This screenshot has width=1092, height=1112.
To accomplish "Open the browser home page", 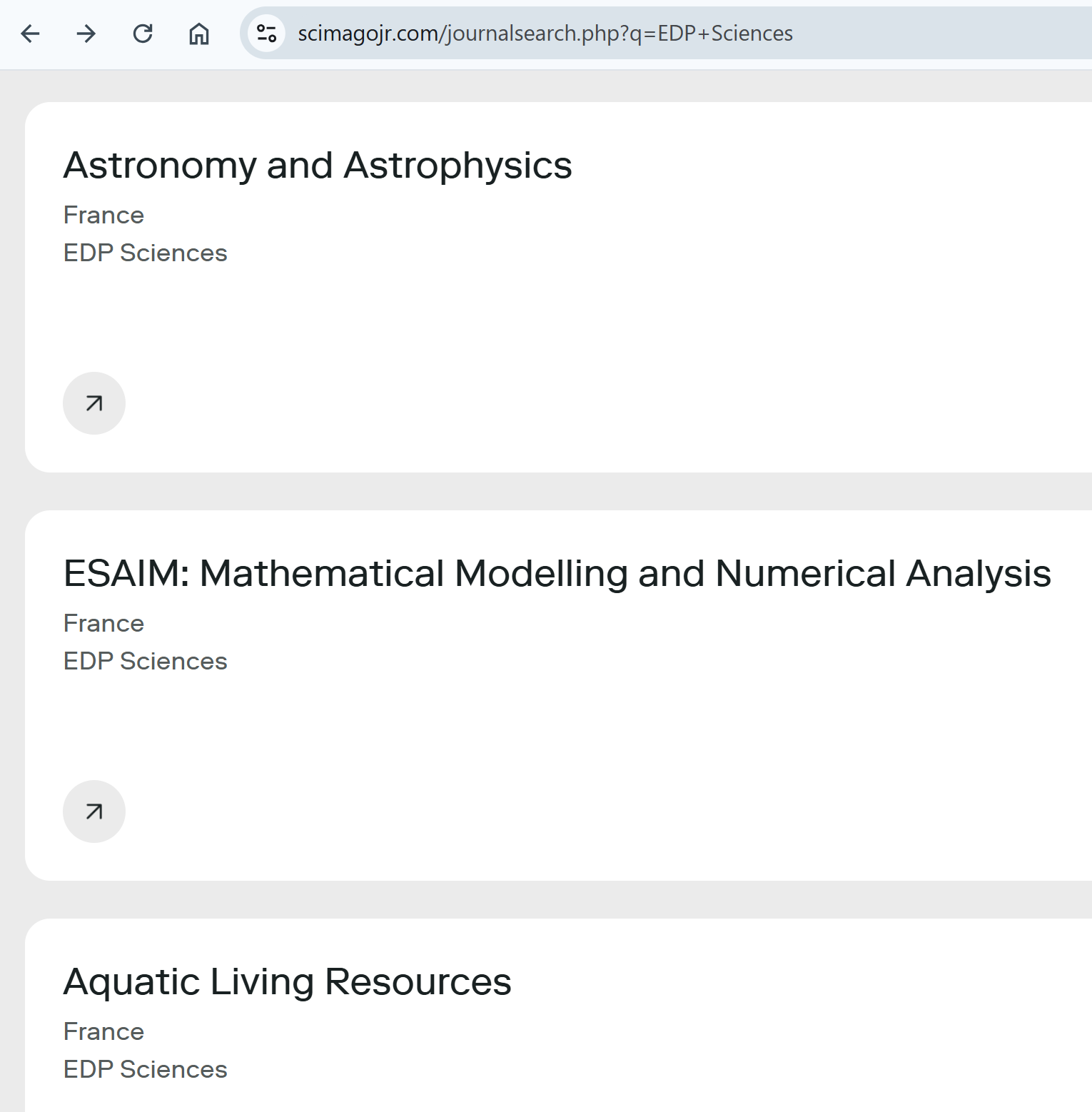I will [x=199, y=34].
